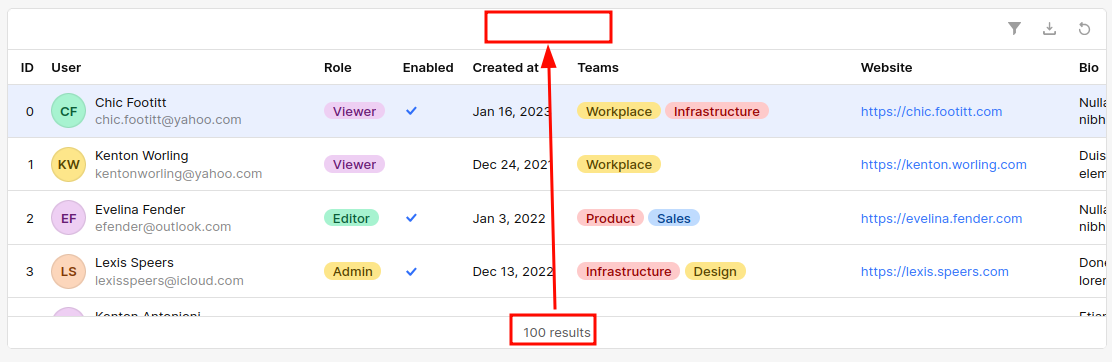
Task: Sort by the Teams column header
Action: 598,67
